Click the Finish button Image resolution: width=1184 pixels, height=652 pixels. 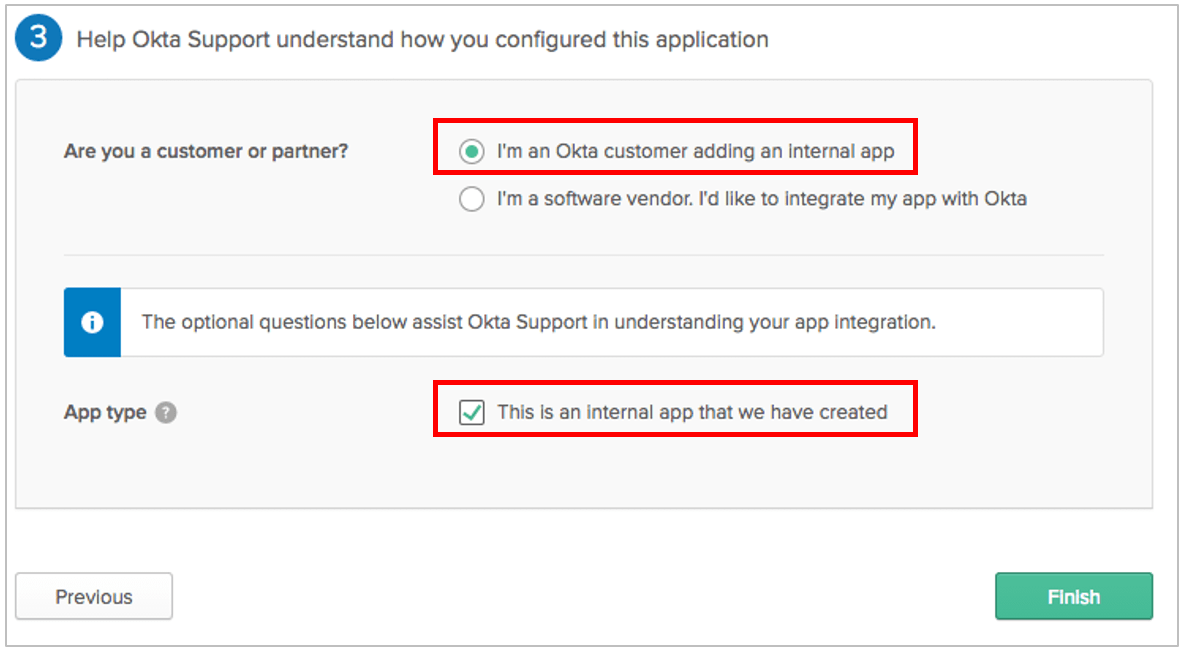point(1074,596)
